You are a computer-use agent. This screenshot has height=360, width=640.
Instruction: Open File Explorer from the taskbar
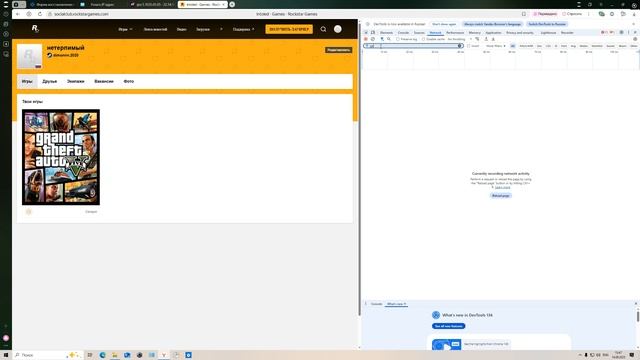[115, 355]
